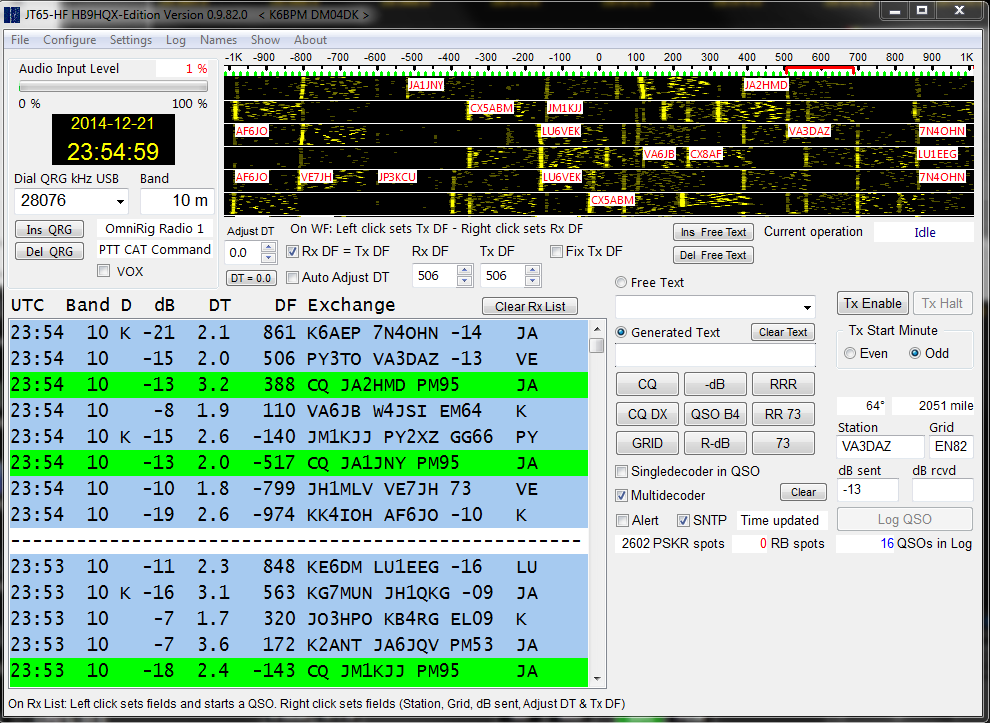The width and height of the screenshot is (990, 723).
Task: Click the CQ DX message button
Action: click(647, 414)
